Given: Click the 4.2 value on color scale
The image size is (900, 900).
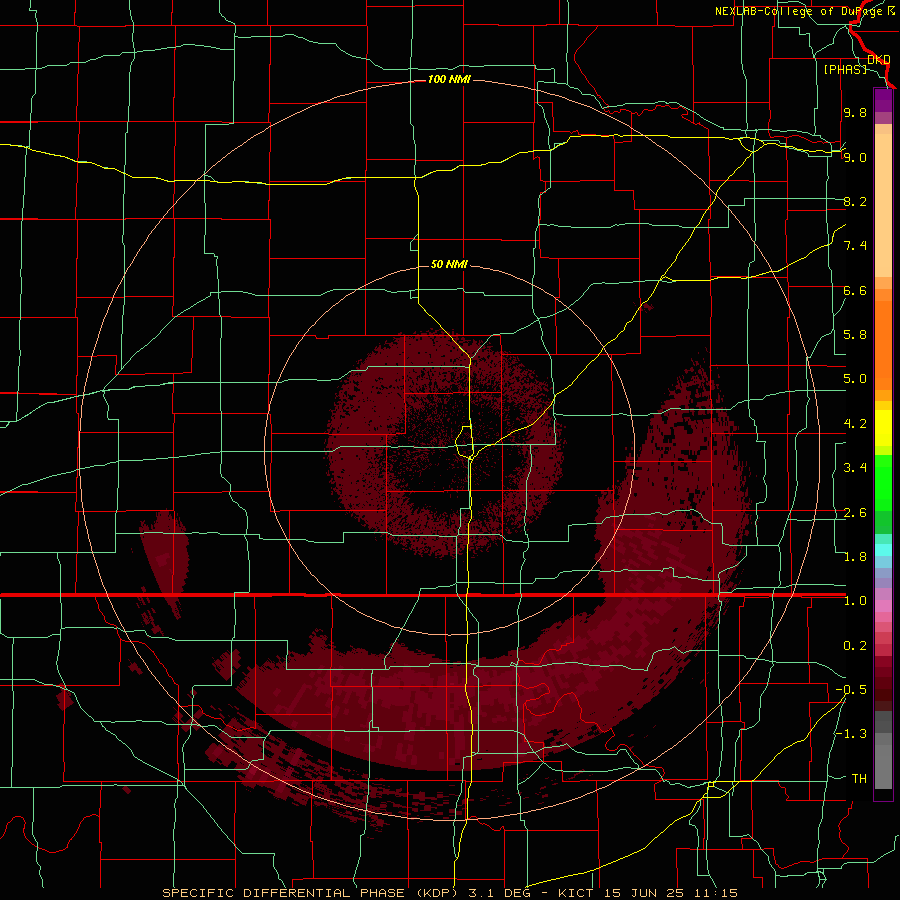Looking at the screenshot, I should pyautogui.click(x=855, y=424).
